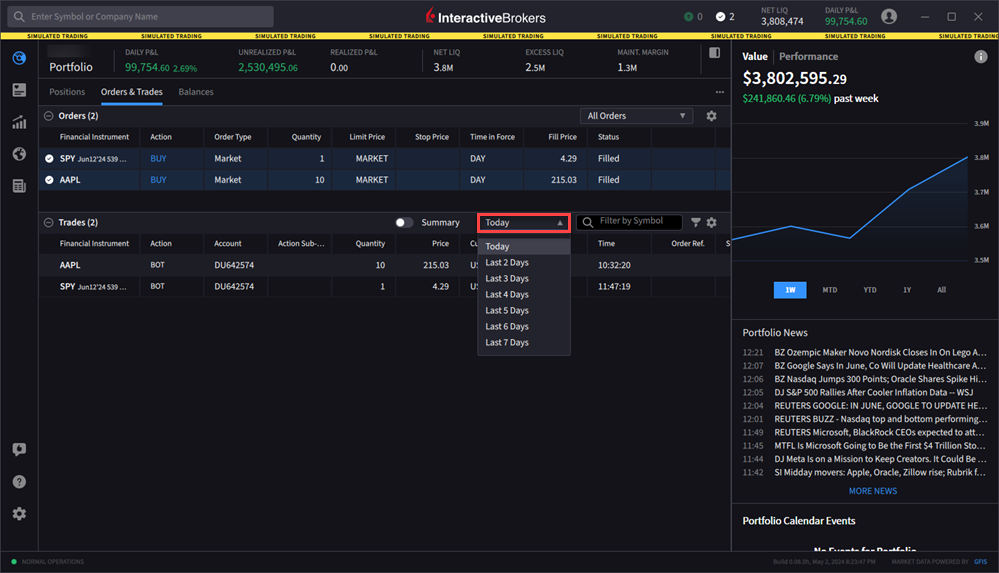Open DJ S&P 500 Rallies news headline
999x573 pixels.
point(873,393)
